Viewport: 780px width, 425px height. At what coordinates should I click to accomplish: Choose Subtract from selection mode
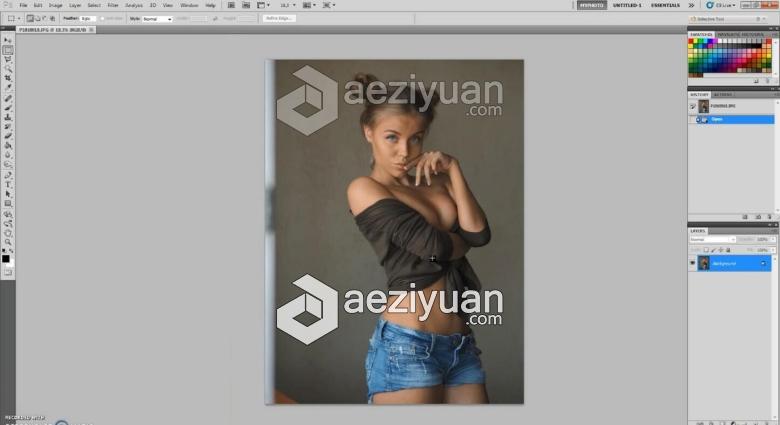coord(45,18)
